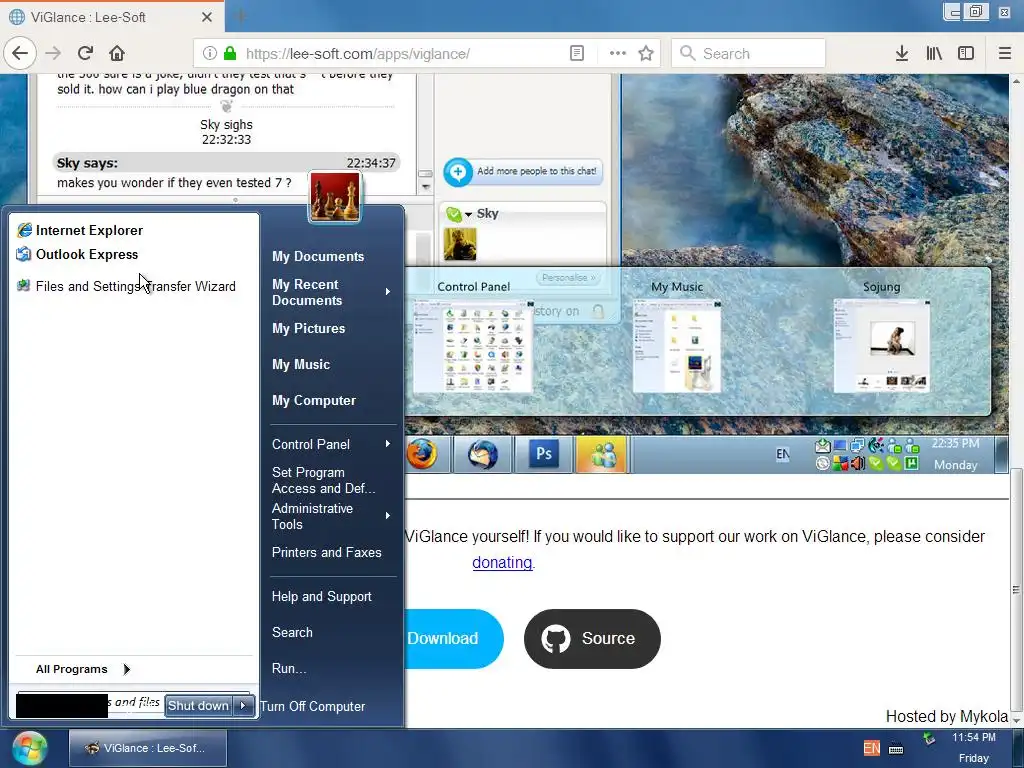Click the chess user picture

334,197
